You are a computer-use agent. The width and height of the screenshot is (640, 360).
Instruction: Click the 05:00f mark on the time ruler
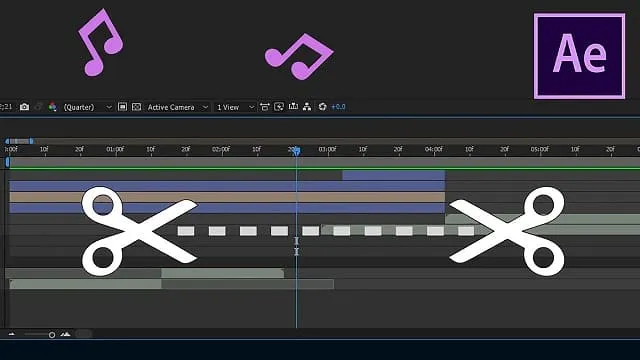tap(540, 149)
